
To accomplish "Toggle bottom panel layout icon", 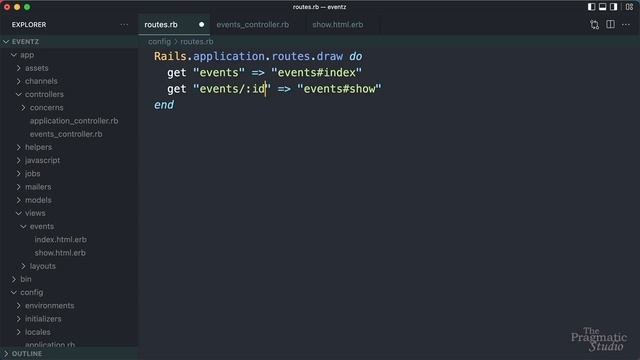I will tap(602, 7).
